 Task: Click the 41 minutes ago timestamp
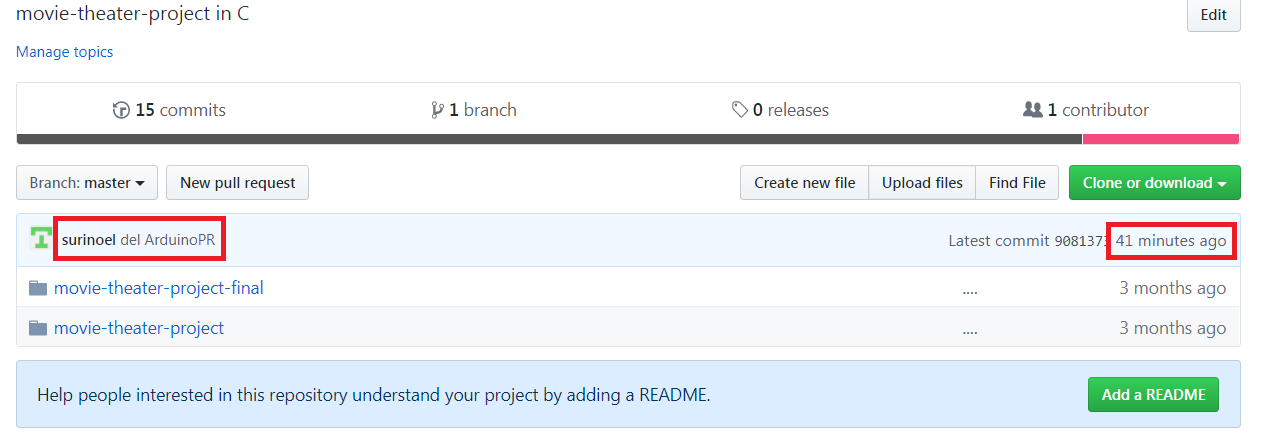click(x=1171, y=241)
